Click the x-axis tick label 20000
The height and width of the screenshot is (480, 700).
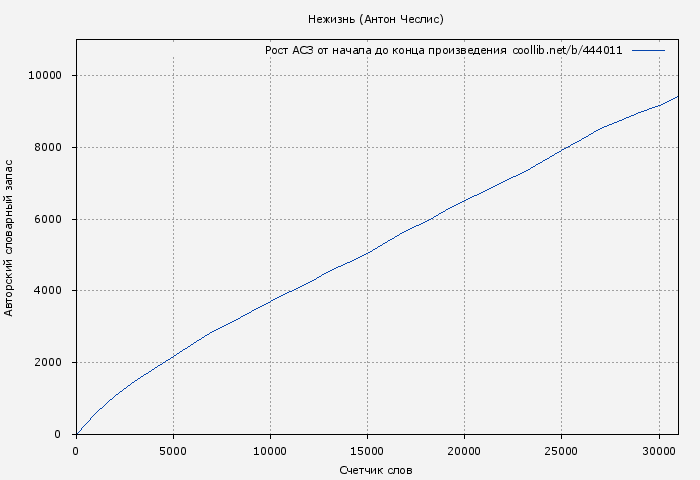(x=464, y=451)
